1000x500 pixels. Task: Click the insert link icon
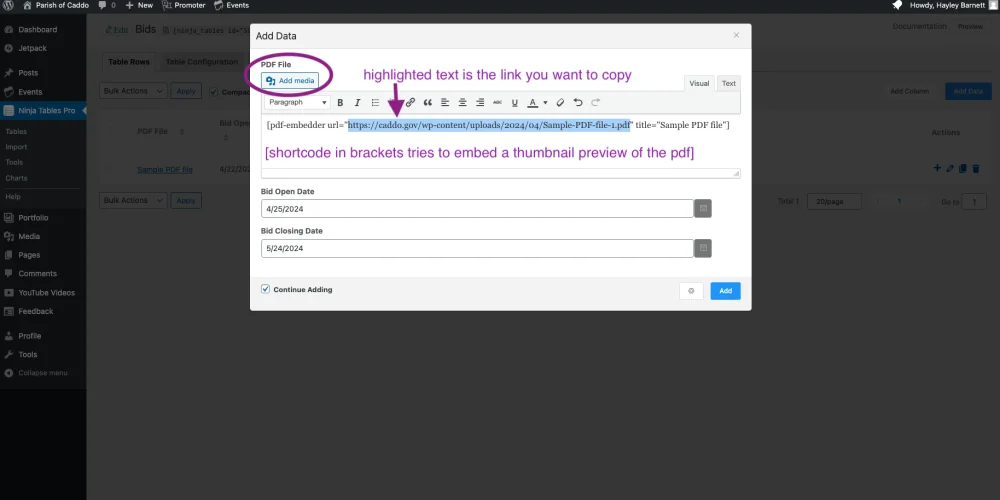[410, 102]
